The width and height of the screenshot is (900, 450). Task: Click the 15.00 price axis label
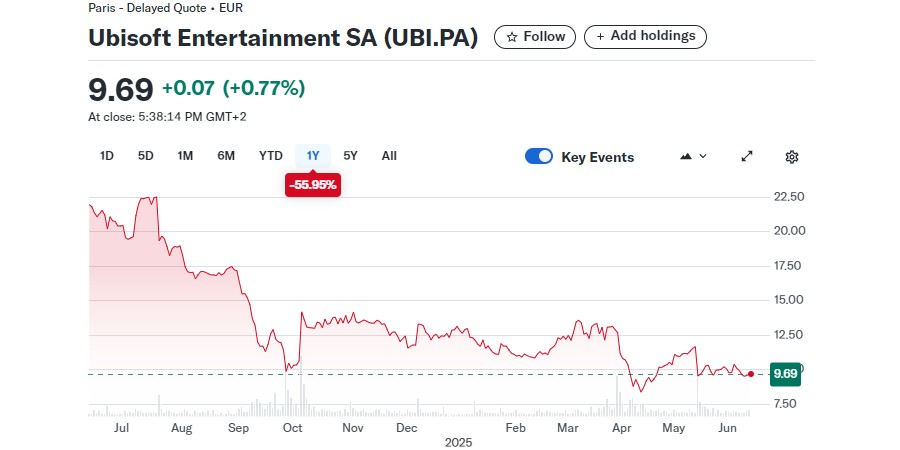pyautogui.click(x=789, y=300)
